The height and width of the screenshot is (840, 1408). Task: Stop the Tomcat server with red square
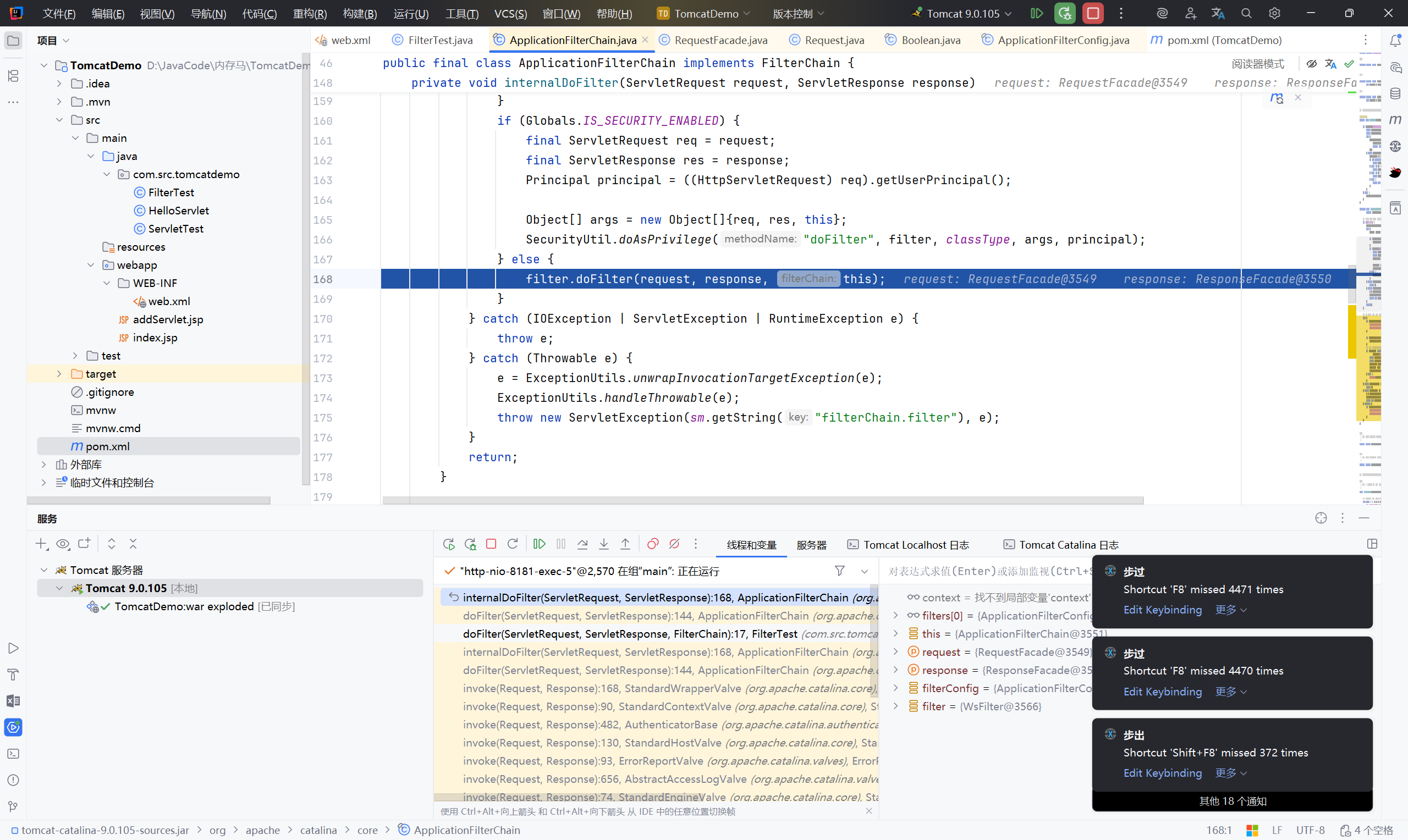(x=1093, y=13)
